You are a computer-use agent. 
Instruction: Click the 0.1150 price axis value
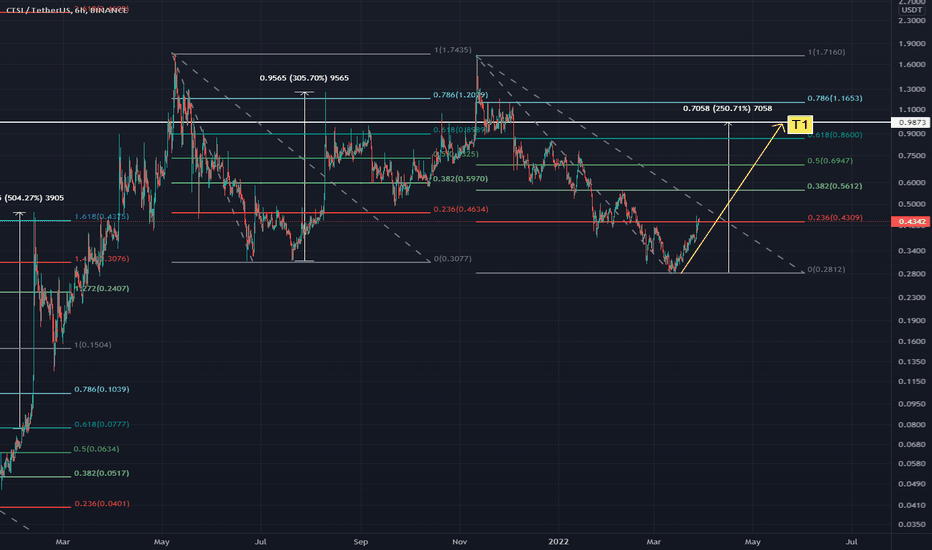coord(912,381)
